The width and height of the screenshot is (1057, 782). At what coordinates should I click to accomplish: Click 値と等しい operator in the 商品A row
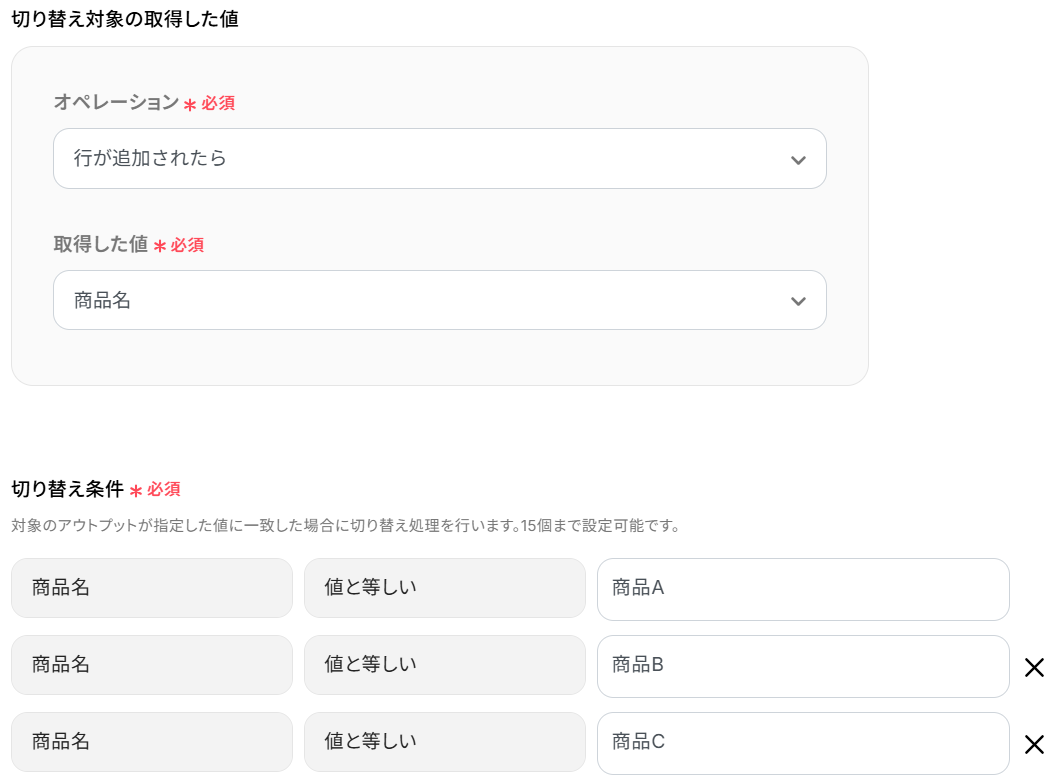(x=444, y=588)
